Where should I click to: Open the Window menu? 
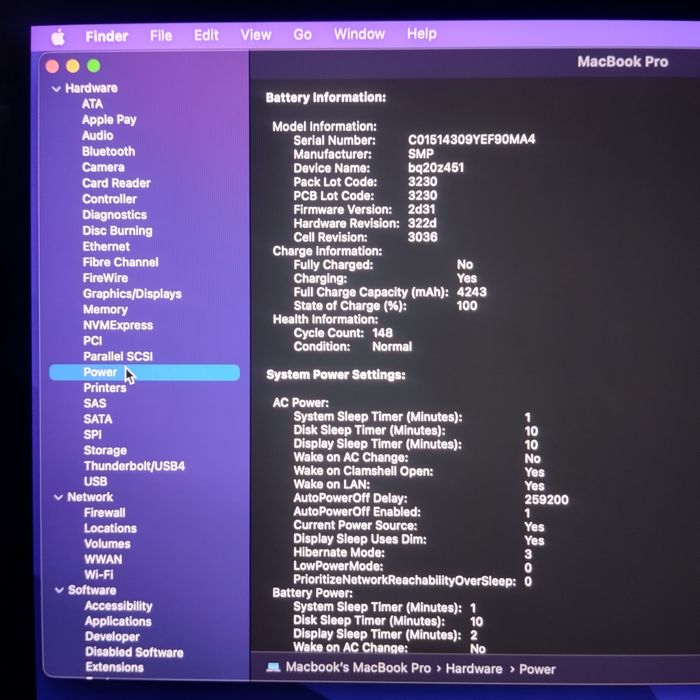click(359, 34)
